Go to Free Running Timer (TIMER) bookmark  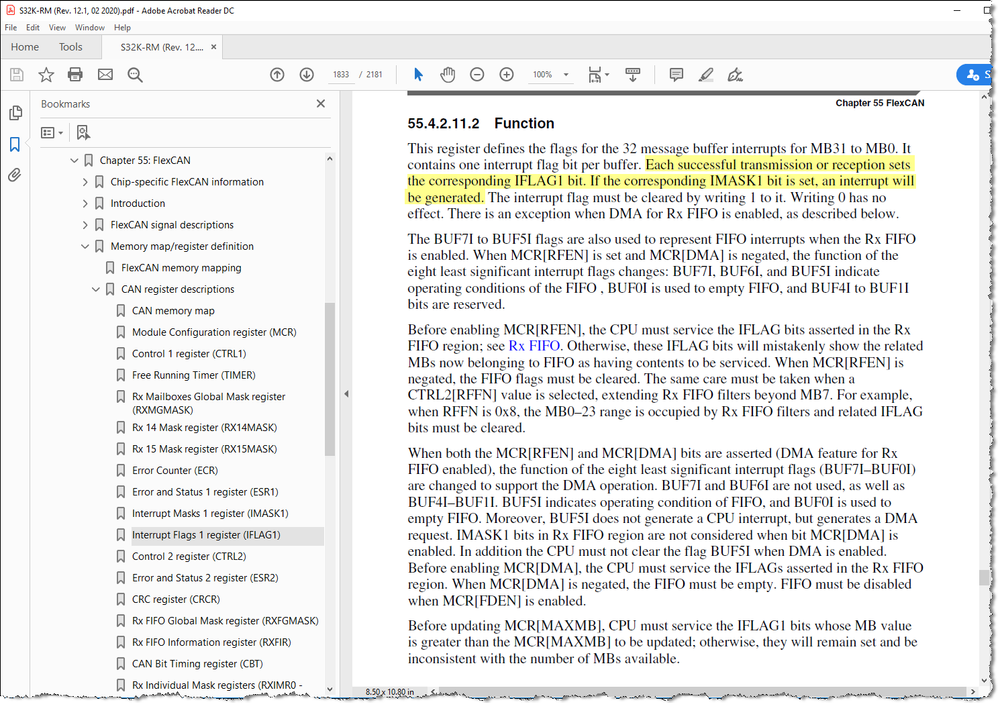point(193,375)
